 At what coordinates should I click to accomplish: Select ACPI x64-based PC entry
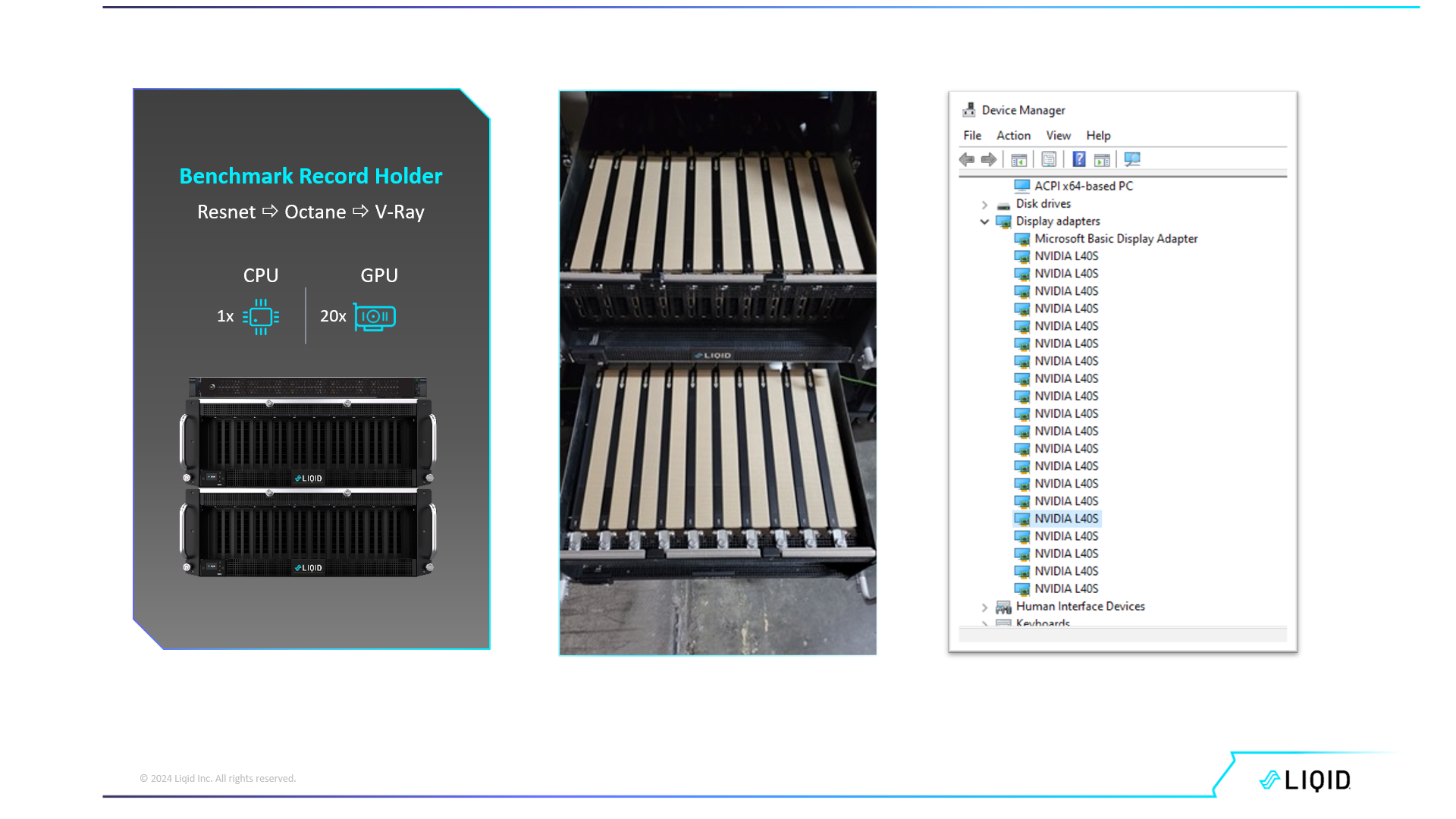pyautogui.click(x=1083, y=186)
